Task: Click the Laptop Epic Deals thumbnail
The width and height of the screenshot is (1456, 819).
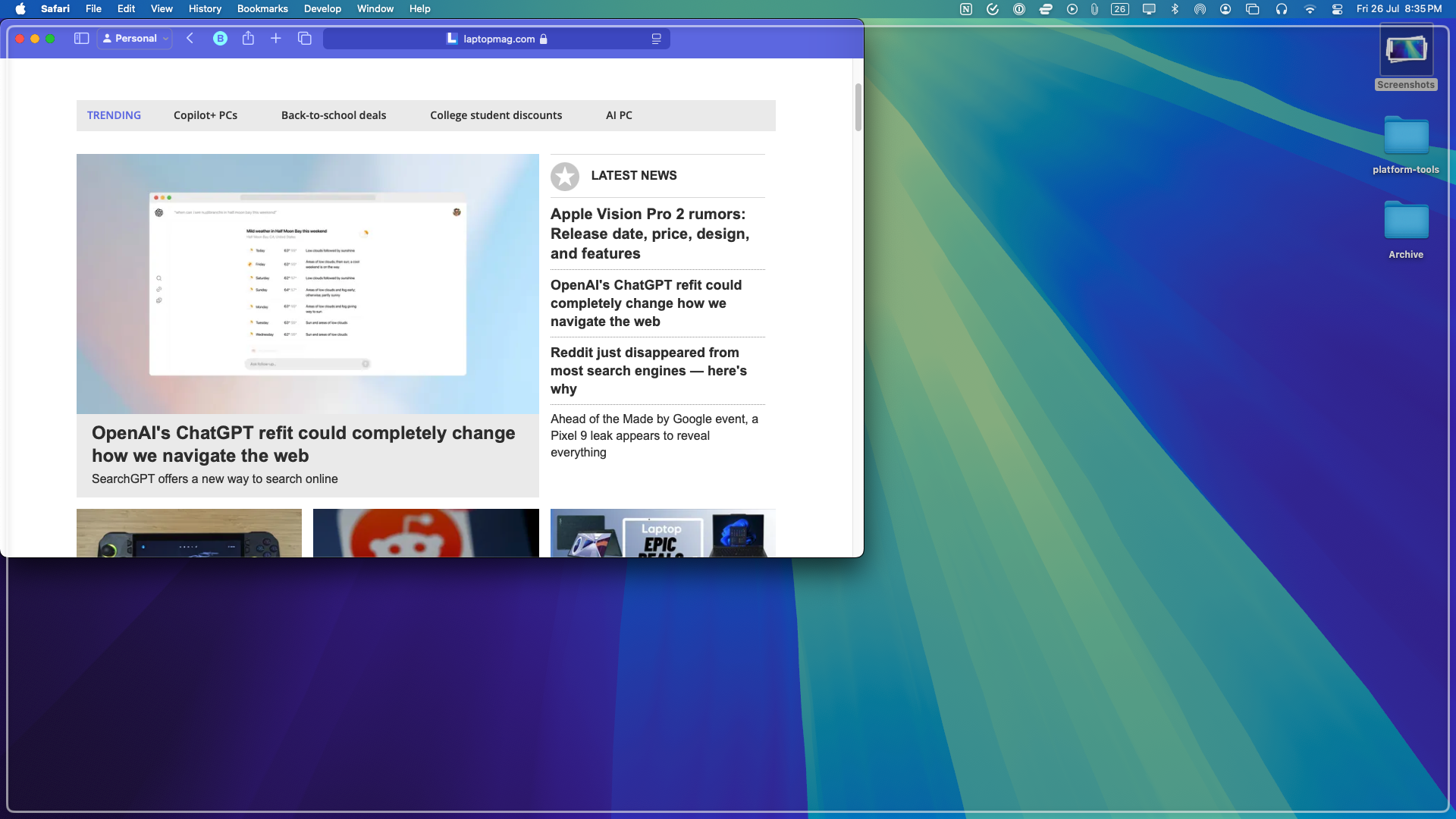Action: point(663,533)
